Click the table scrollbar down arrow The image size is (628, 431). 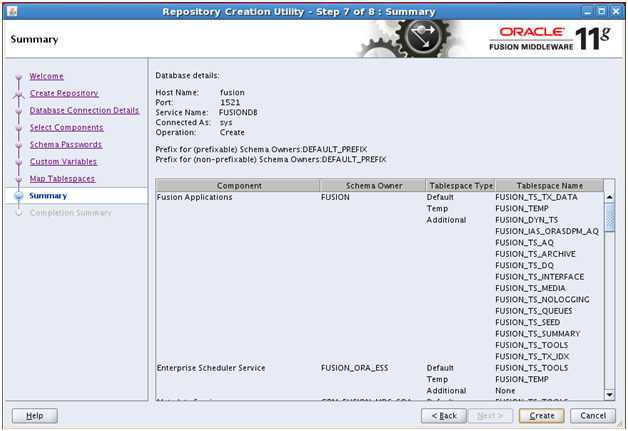click(x=609, y=395)
